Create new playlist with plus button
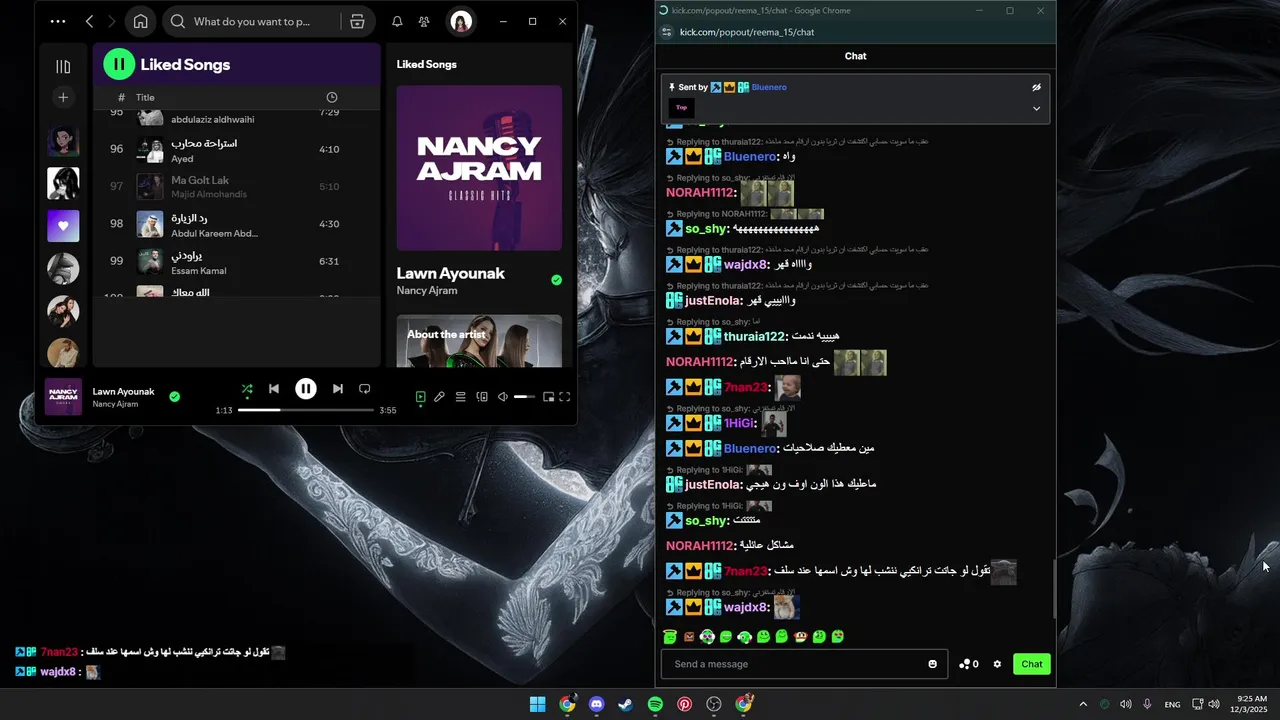 click(63, 97)
